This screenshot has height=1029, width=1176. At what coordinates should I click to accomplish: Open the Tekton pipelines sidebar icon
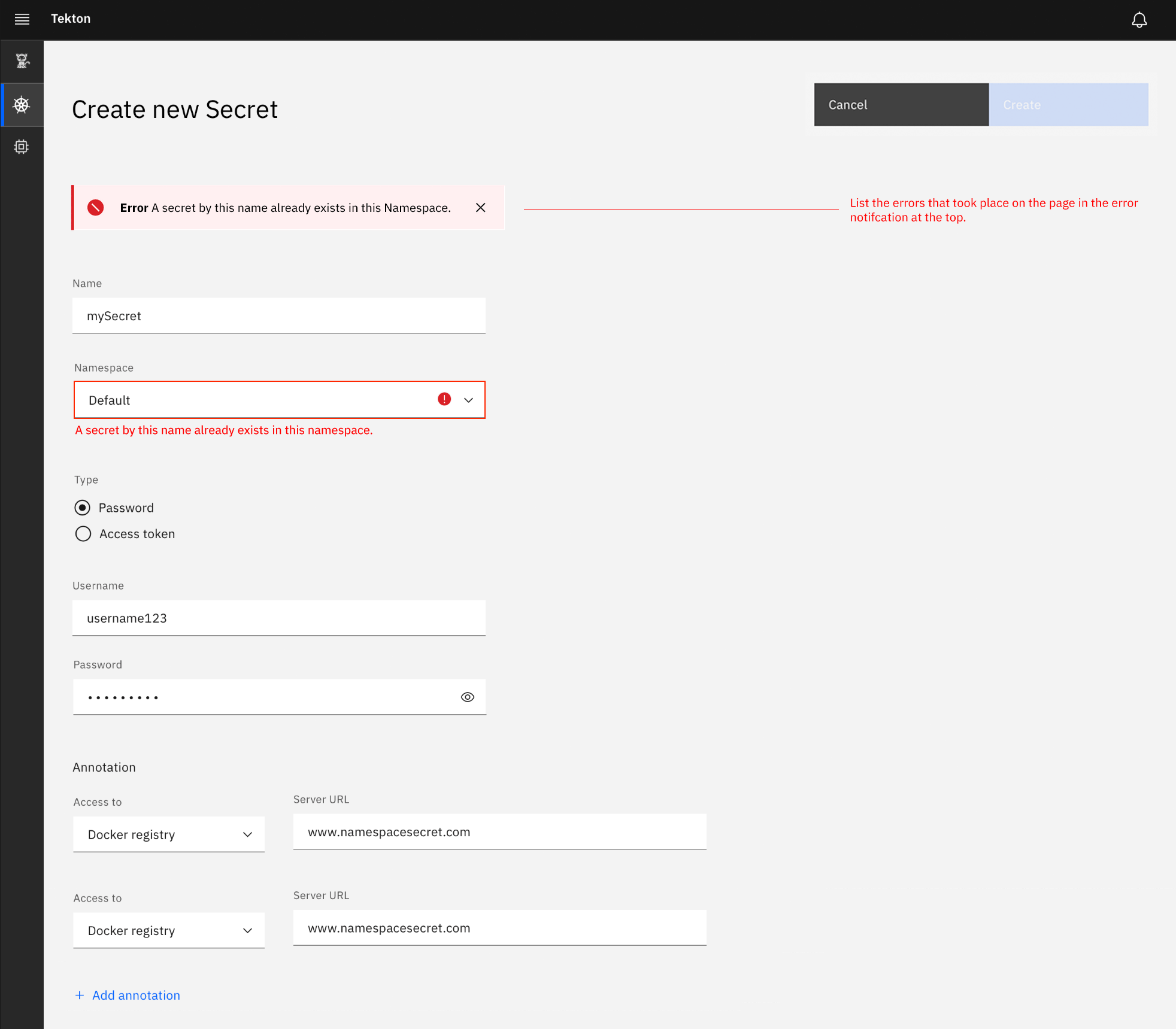pos(22,60)
